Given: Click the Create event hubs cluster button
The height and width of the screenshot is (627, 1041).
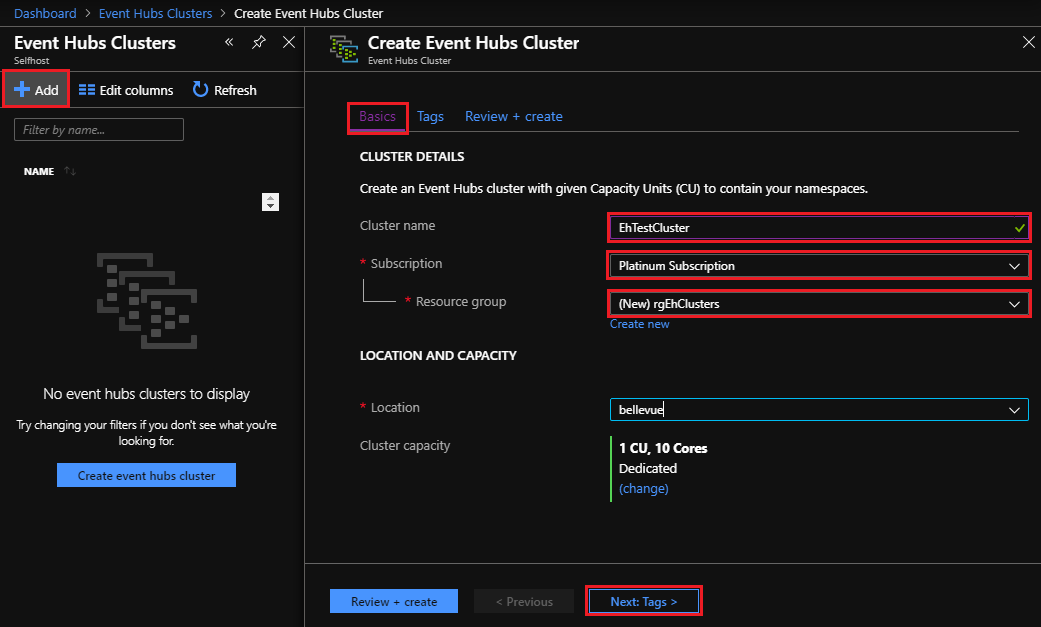Looking at the screenshot, I should pos(145,475).
